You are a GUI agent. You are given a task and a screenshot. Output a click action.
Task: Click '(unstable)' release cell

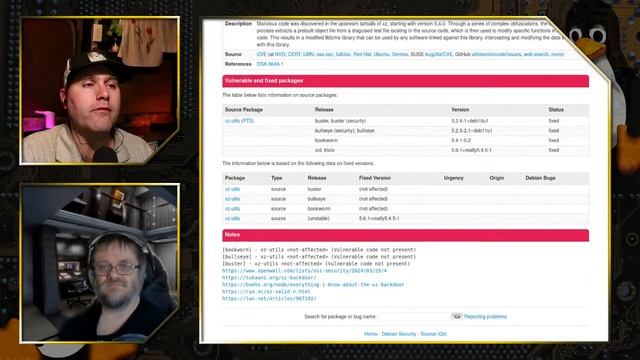point(318,219)
